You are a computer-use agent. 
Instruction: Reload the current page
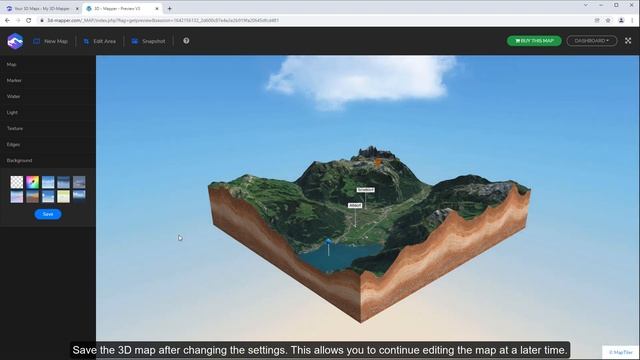[29, 20]
